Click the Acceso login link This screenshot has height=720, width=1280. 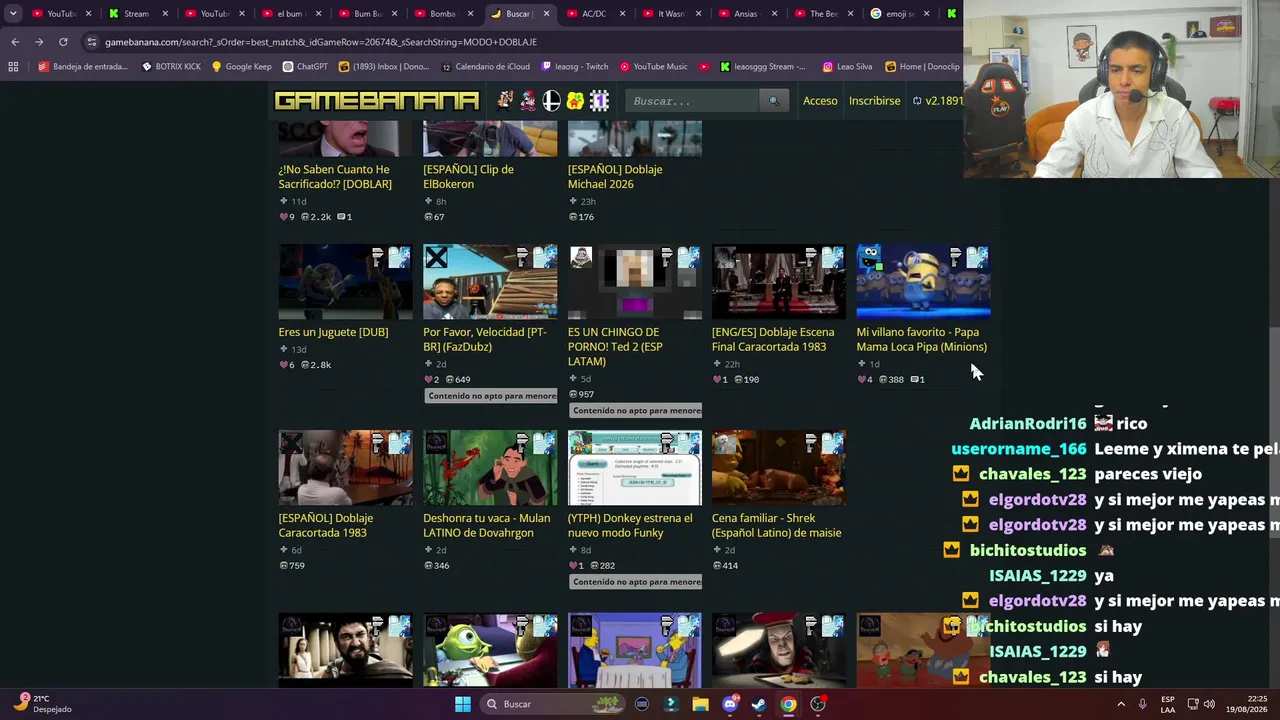tap(820, 101)
